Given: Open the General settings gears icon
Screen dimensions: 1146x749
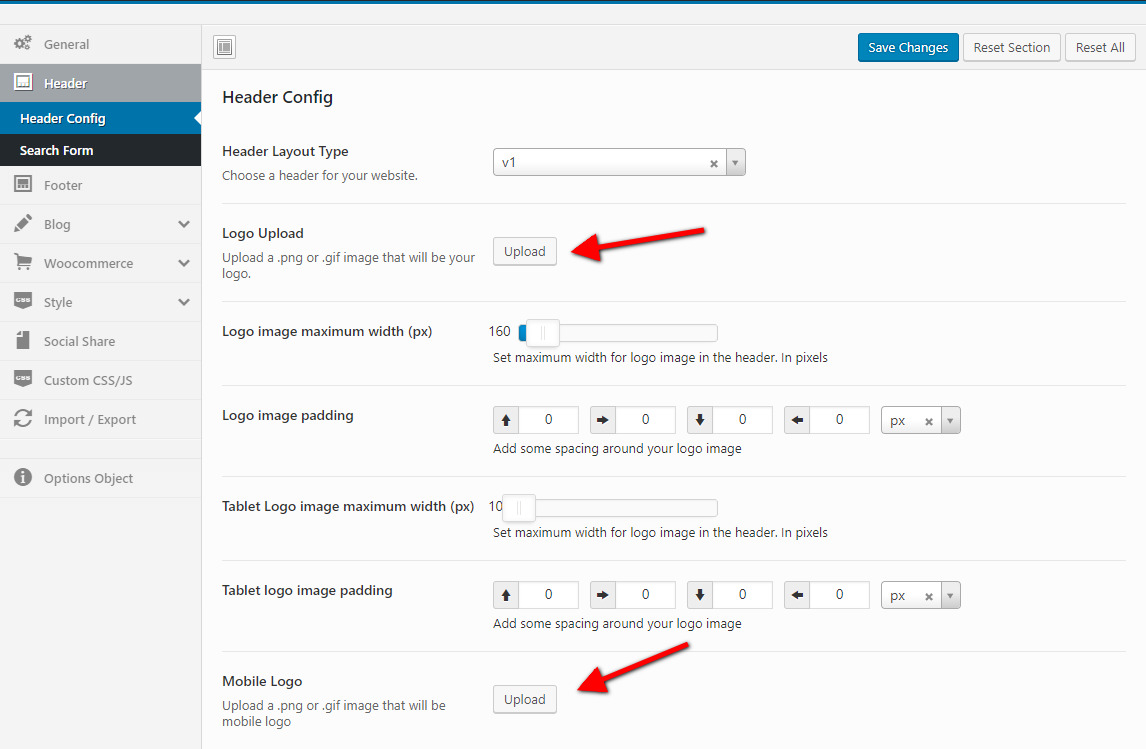Looking at the screenshot, I should coord(22,44).
